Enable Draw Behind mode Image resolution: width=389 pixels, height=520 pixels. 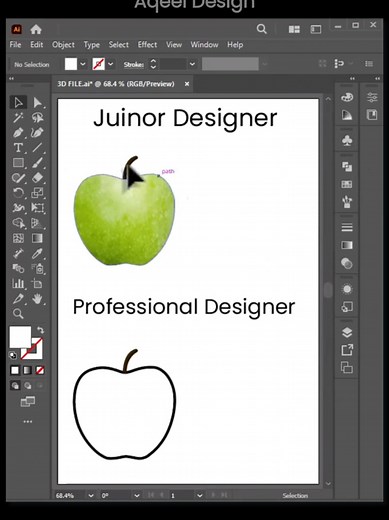click(x=28, y=386)
